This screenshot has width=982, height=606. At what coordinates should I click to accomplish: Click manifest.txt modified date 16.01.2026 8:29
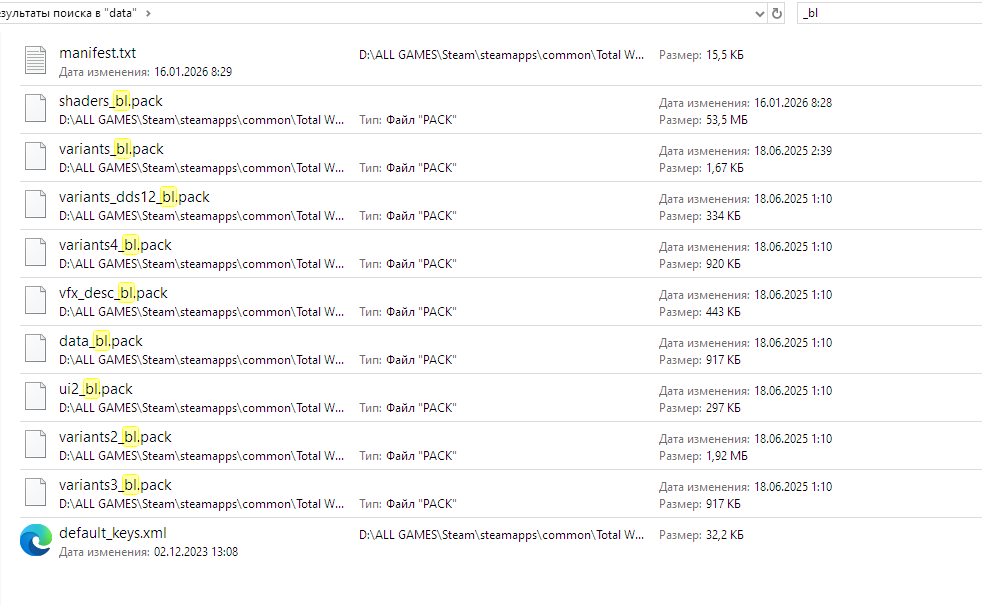pos(193,72)
